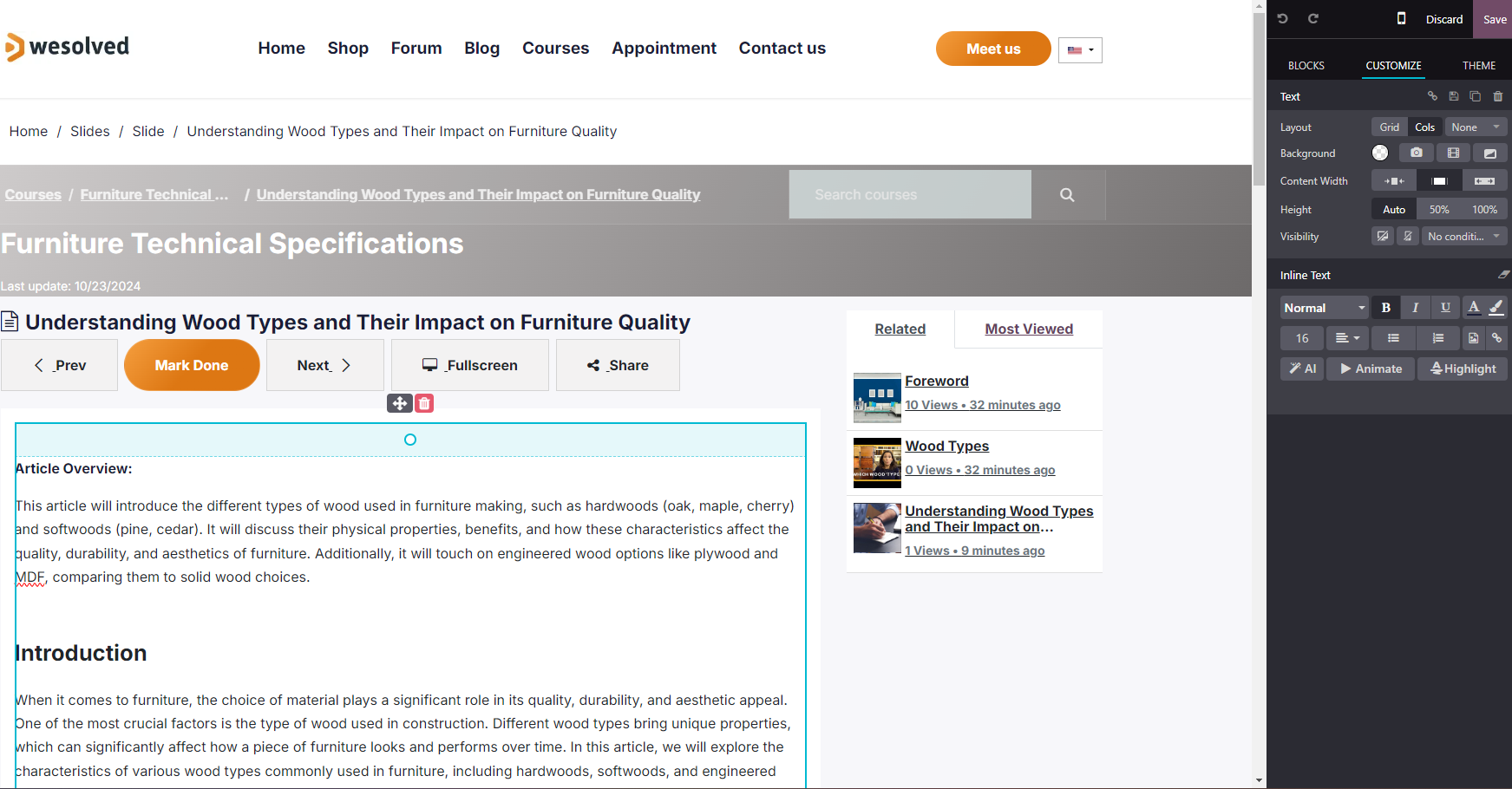Image resolution: width=1512 pixels, height=789 pixels.
Task: Duplicate the Text block
Action: [1475, 96]
